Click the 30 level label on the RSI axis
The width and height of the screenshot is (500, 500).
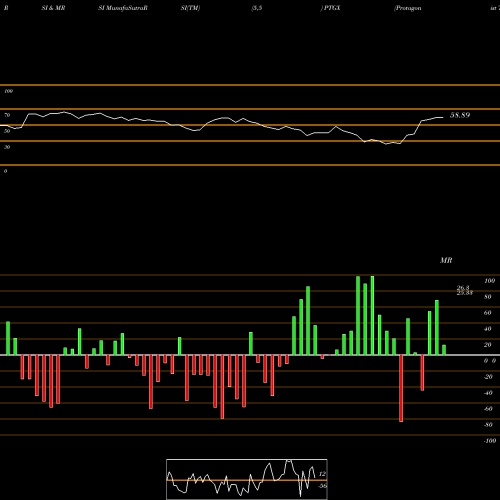point(7,147)
